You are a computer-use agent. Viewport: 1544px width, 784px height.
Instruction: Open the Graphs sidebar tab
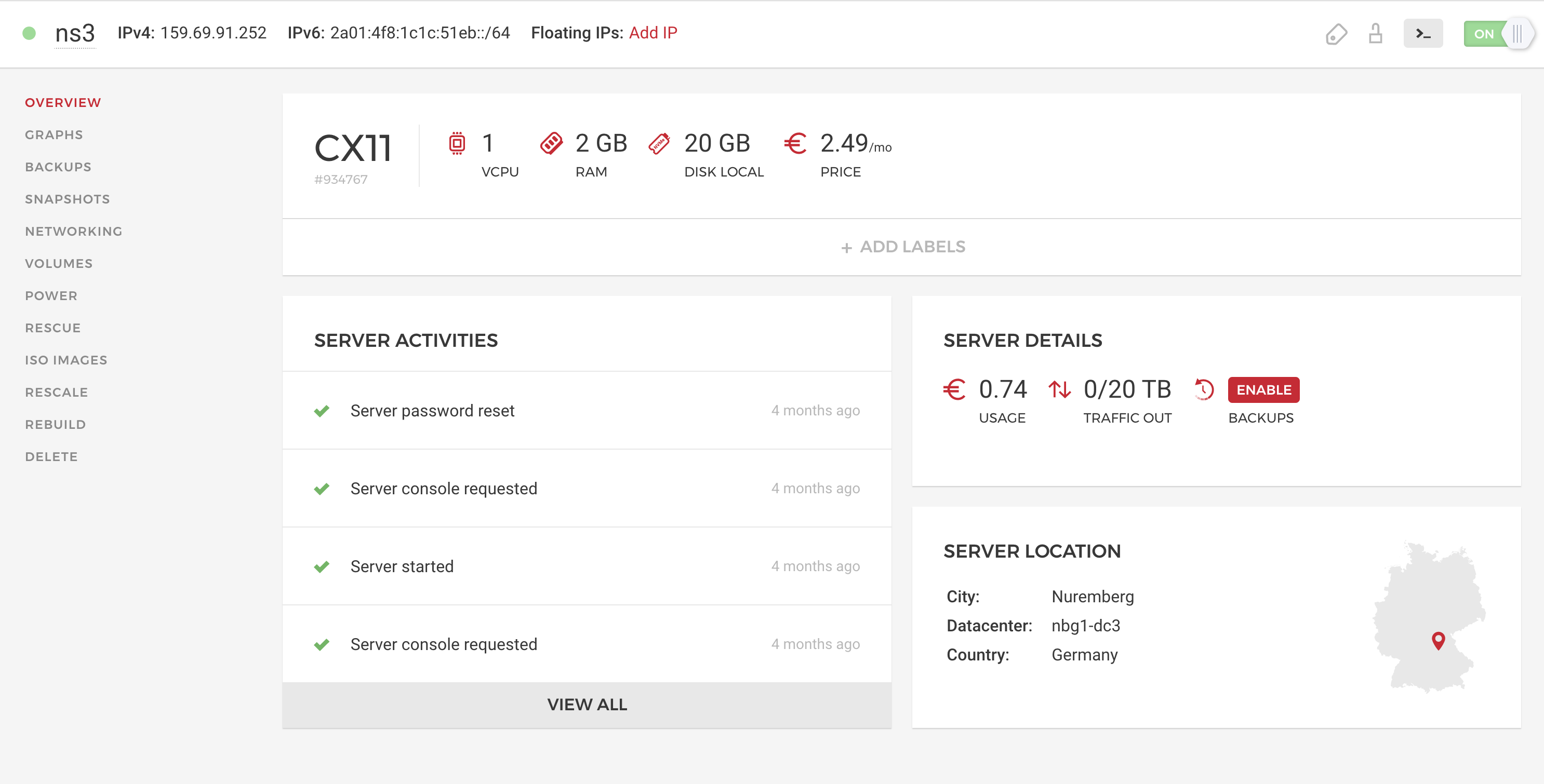(54, 135)
